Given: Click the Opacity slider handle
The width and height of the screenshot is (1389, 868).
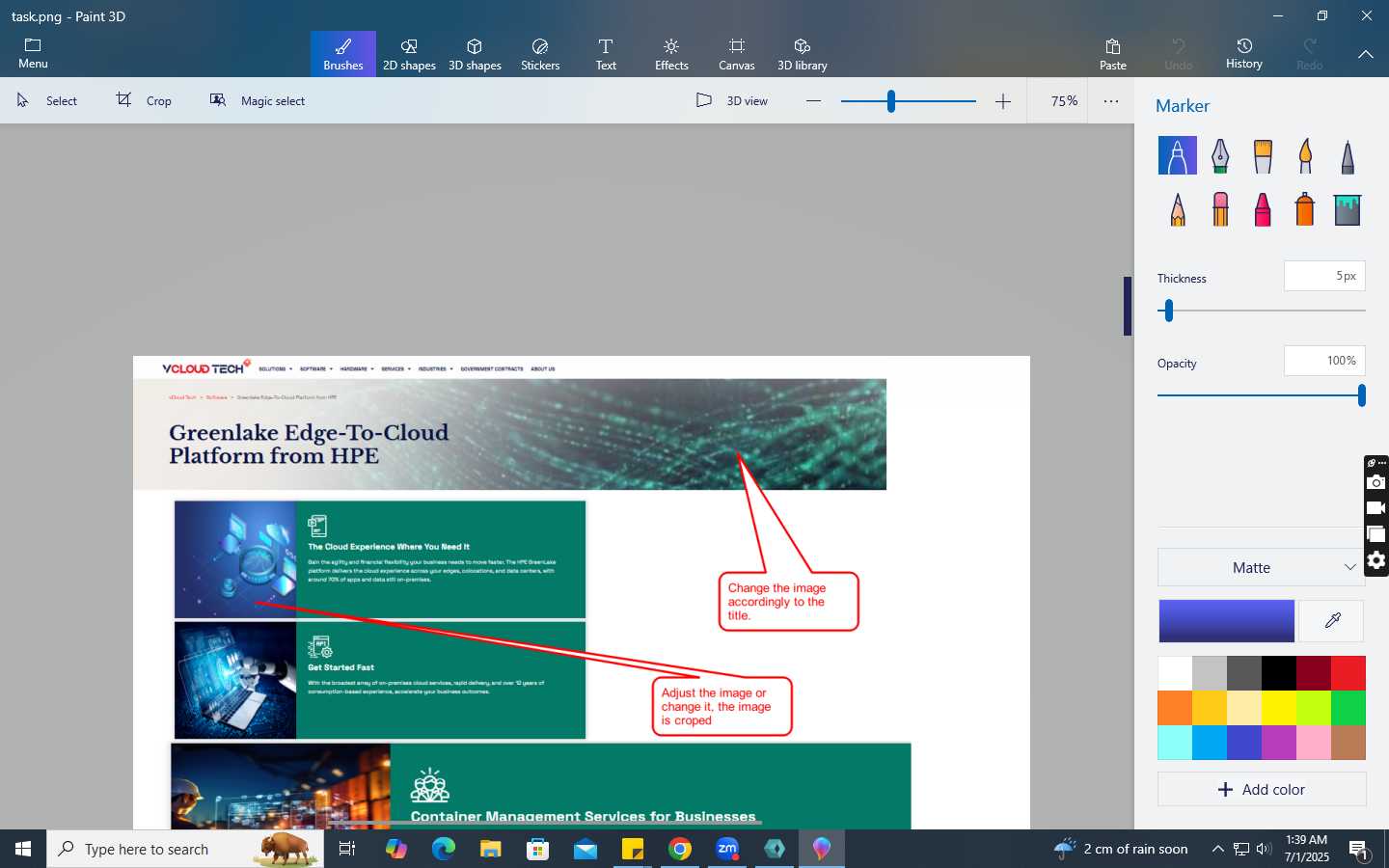Looking at the screenshot, I should [x=1361, y=395].
